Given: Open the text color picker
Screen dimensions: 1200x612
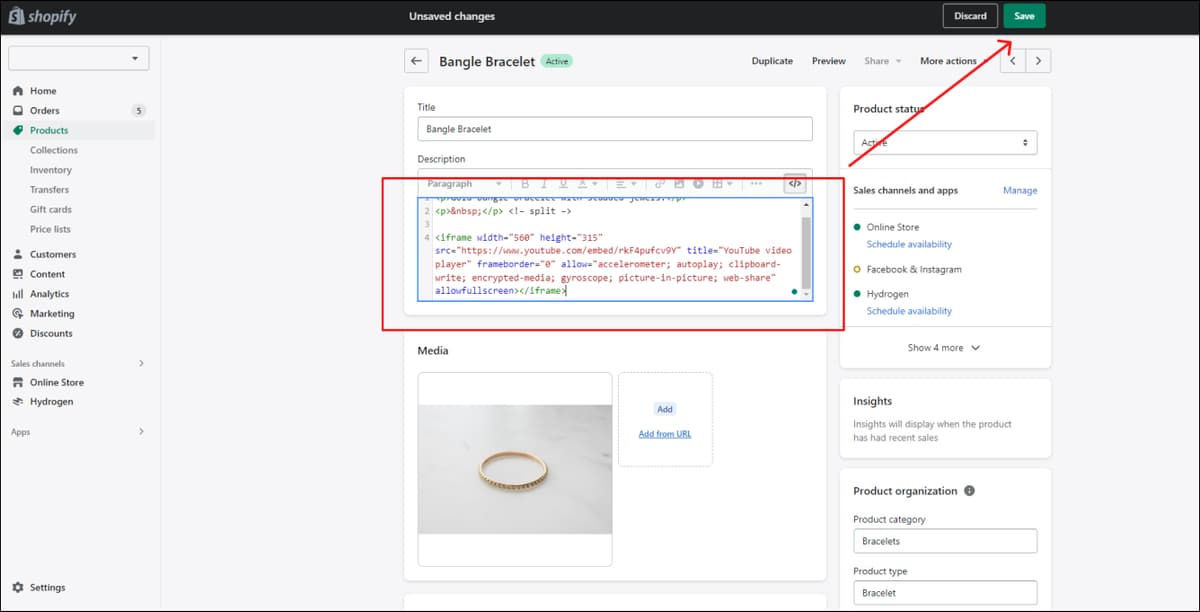Looking at the screenshot, I should click(587, 184).
